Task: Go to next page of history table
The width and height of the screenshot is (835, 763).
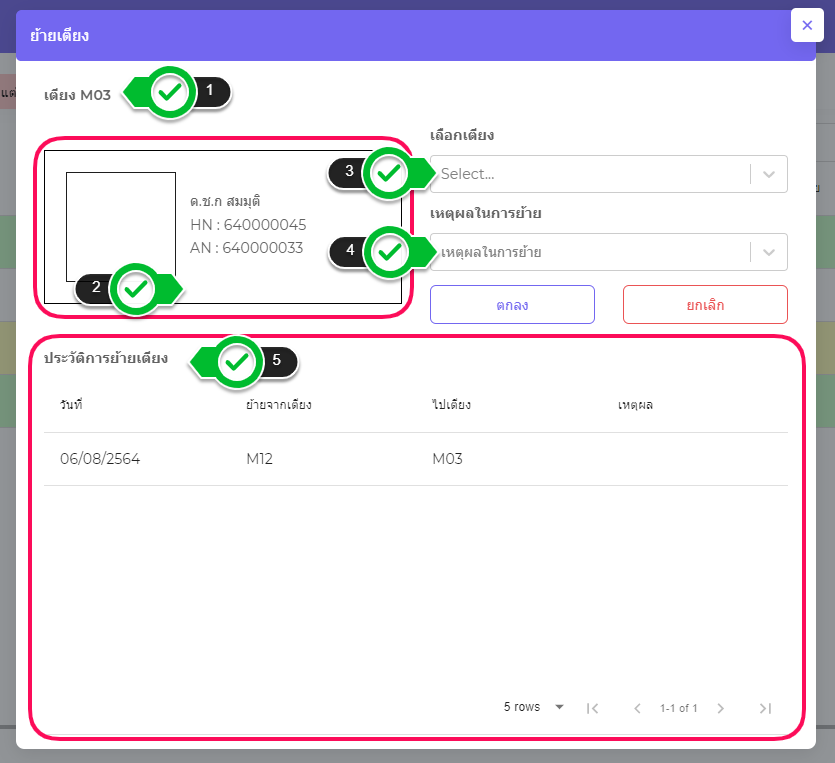Action: pos(720,708)
